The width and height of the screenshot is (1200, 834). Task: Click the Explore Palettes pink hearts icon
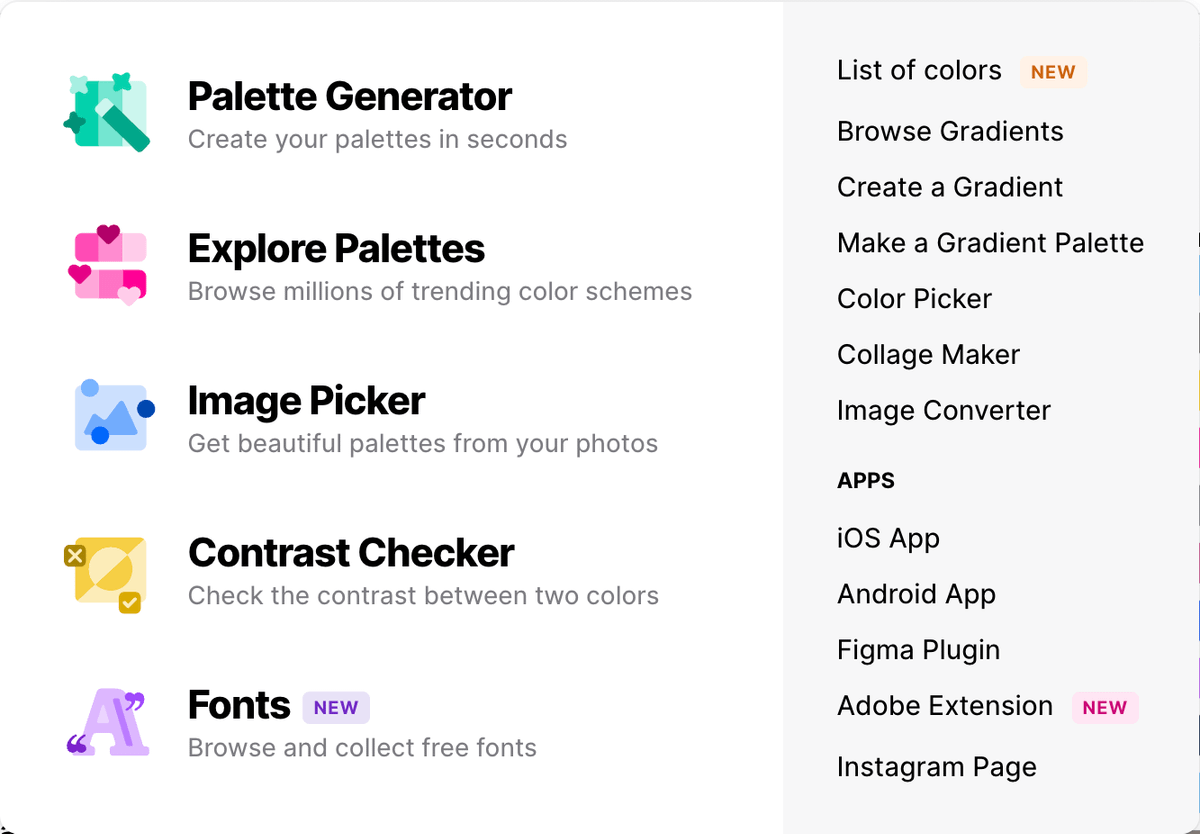[x=108, y=265]
